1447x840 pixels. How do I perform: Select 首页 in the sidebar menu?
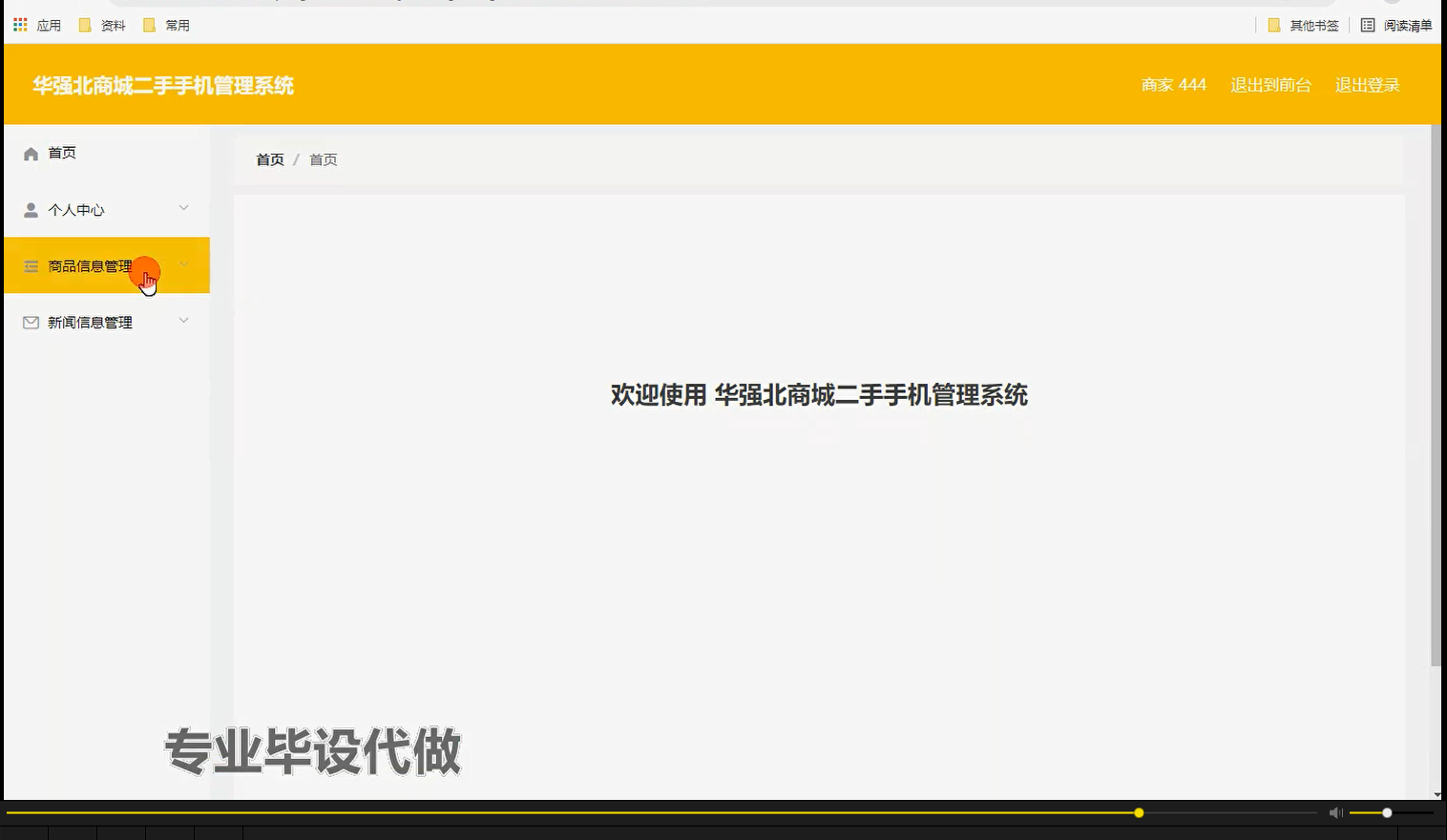61,152
